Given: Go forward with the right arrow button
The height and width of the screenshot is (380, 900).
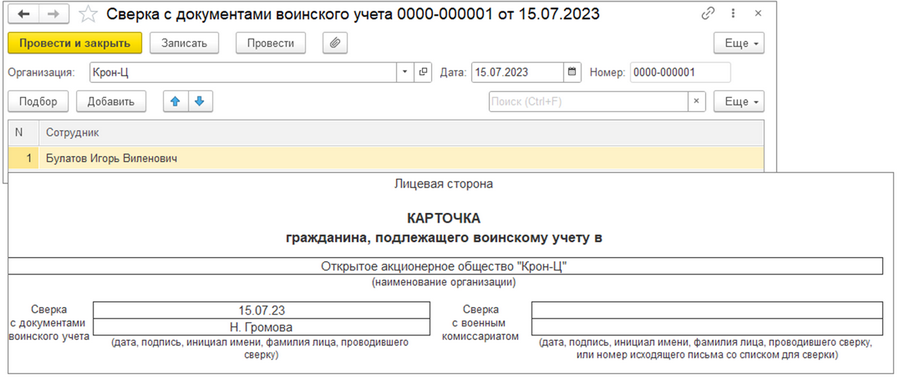Looking at the screenshot, I should click(53, 13).
